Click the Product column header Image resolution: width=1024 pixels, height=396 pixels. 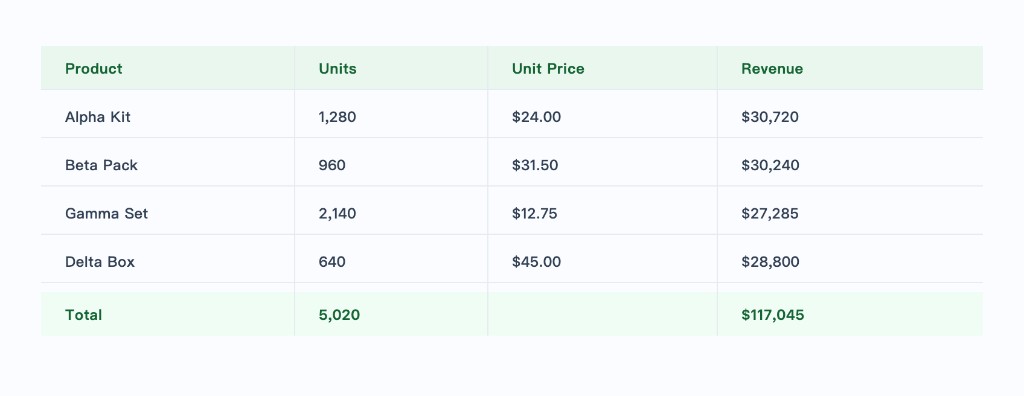point(168,68)
